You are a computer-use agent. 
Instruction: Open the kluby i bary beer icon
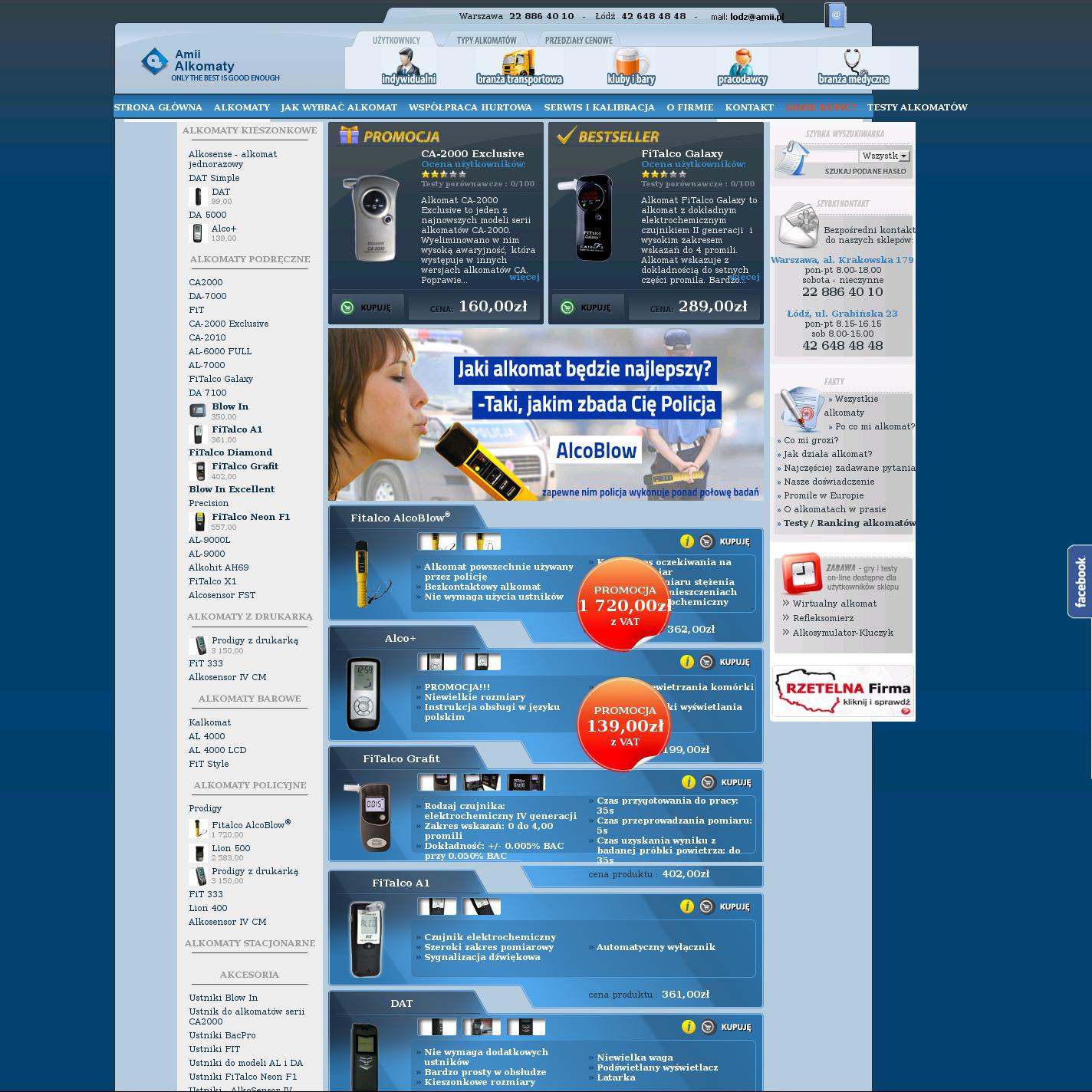[x=630, y=66]
